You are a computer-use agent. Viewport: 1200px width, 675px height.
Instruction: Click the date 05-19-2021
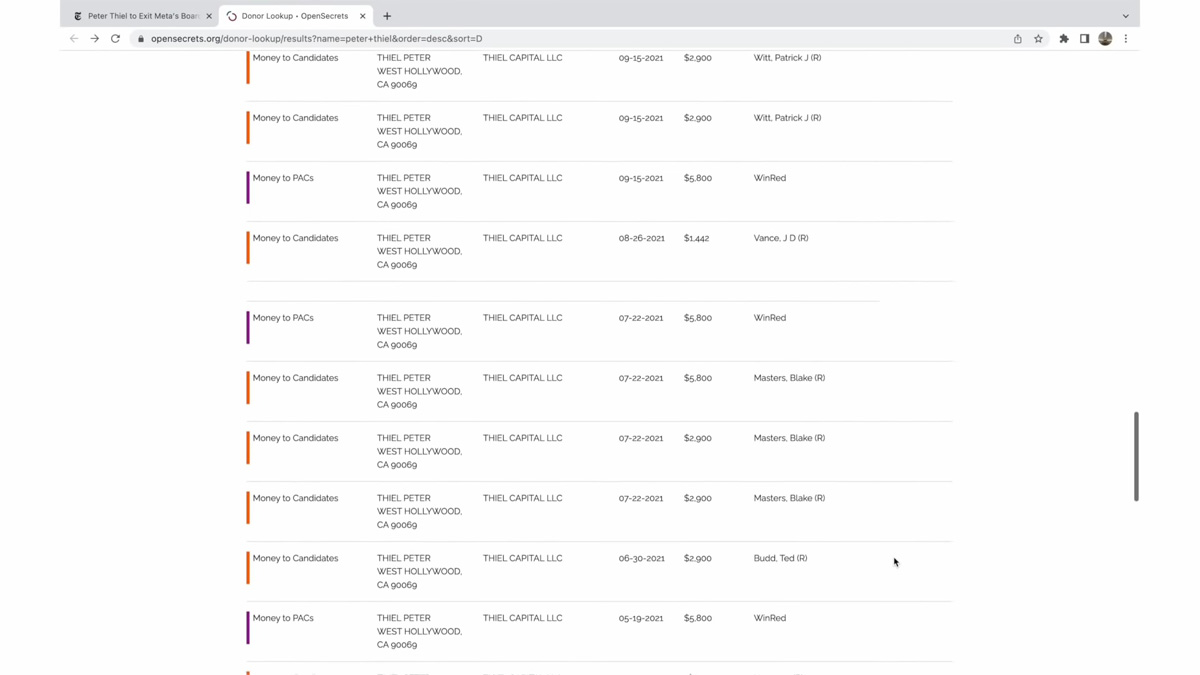[641, 618]
